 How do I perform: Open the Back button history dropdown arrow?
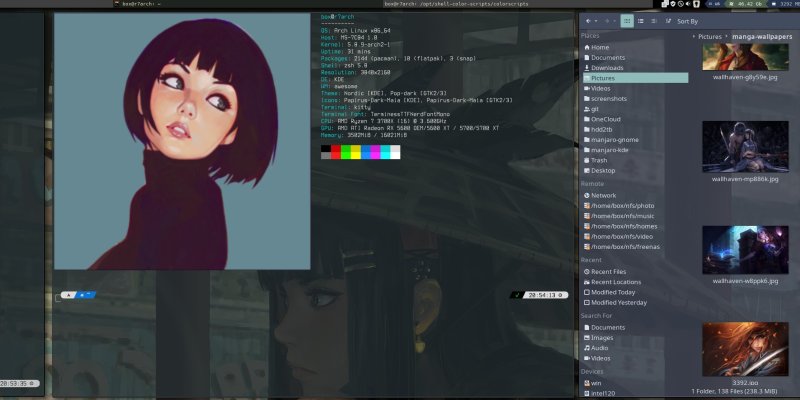click(596, 20)
